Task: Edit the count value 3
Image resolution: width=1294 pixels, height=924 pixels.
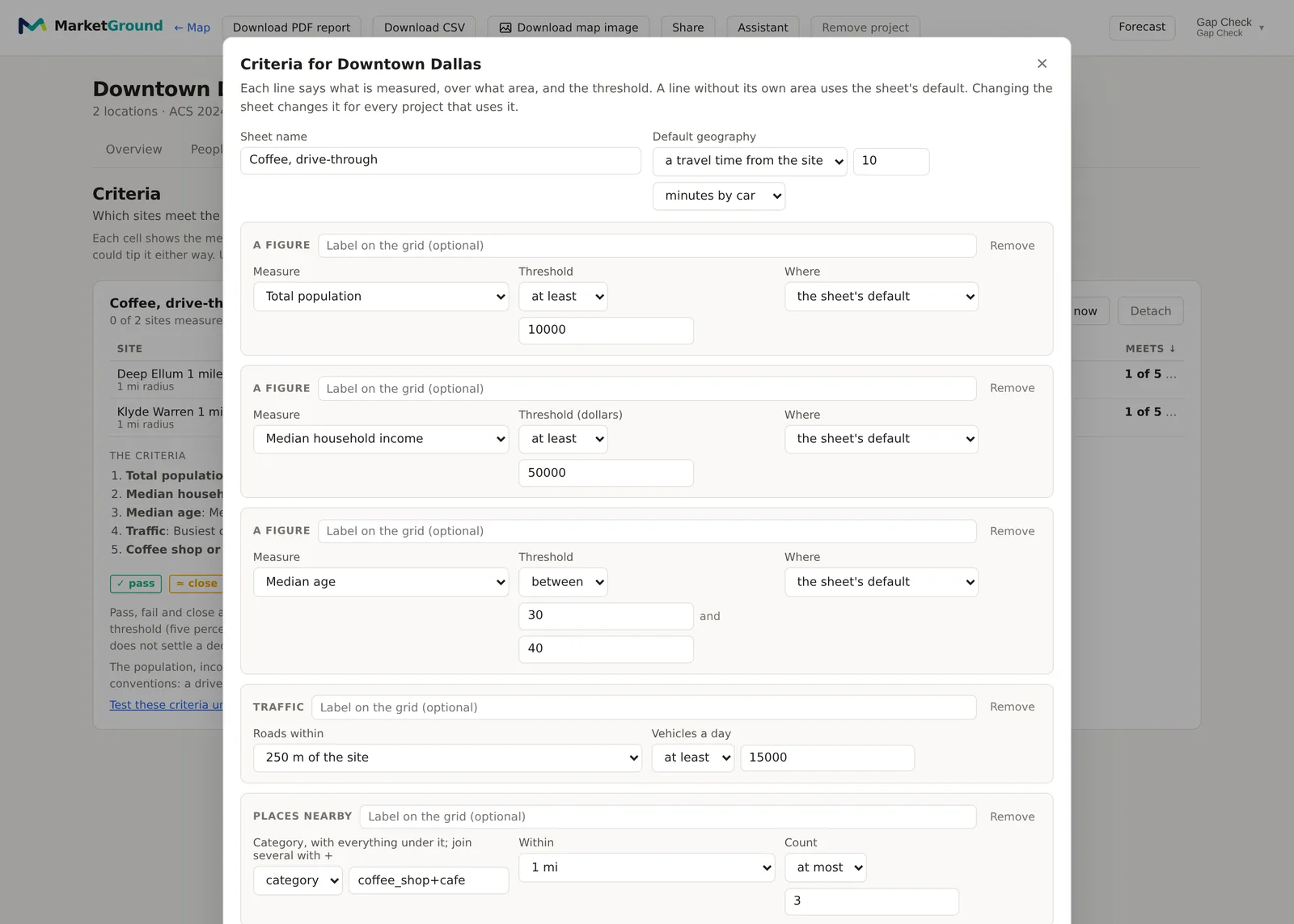Action: [872, 901]
